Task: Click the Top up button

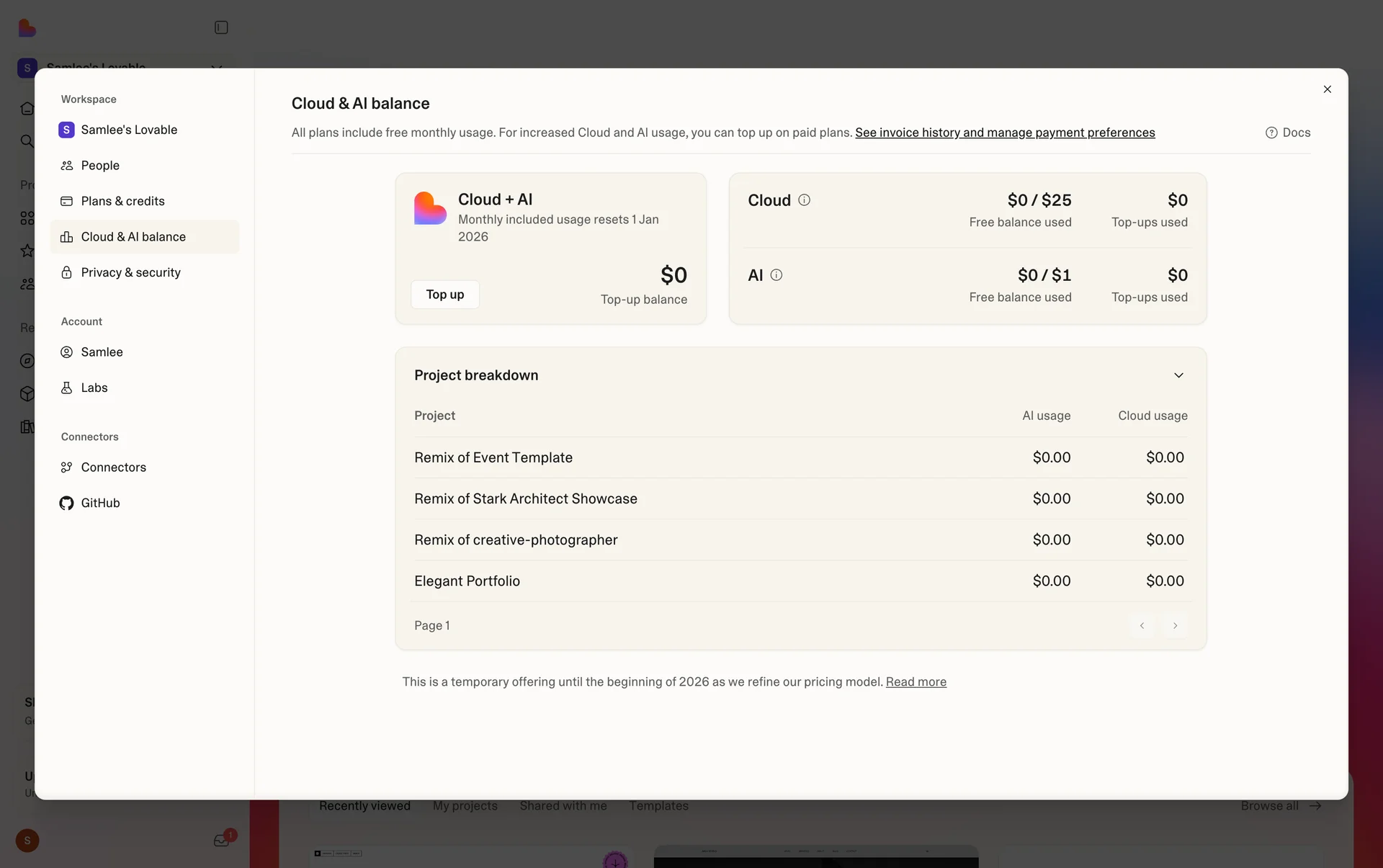Action: click(444, 295)
